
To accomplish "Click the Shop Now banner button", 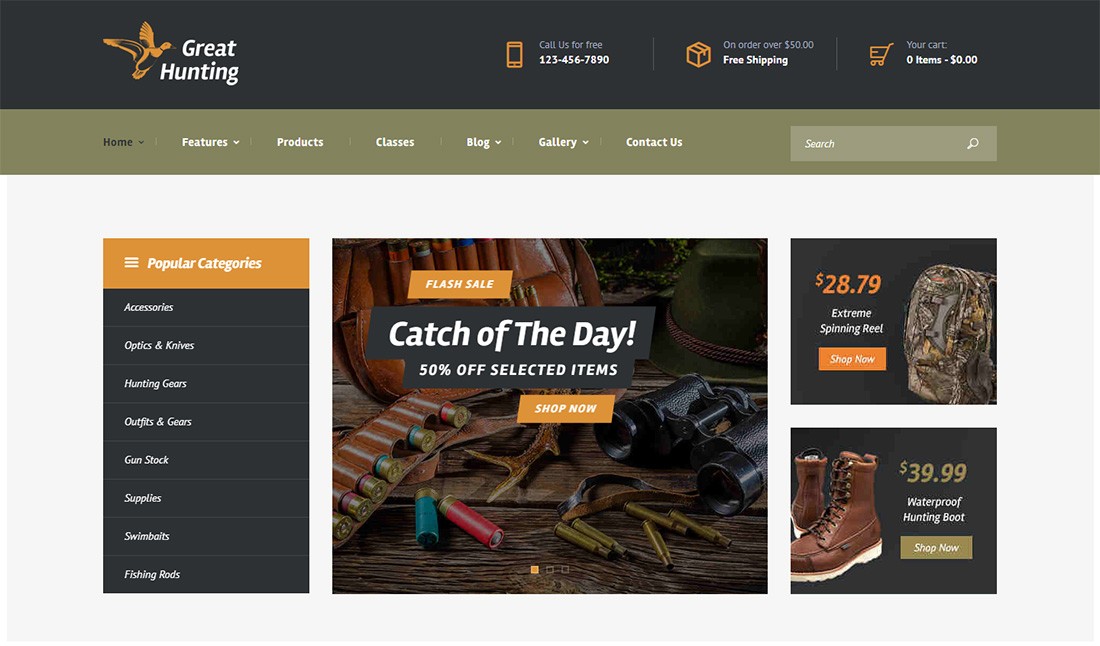I will pyautogui.click(x=565, y=408).
